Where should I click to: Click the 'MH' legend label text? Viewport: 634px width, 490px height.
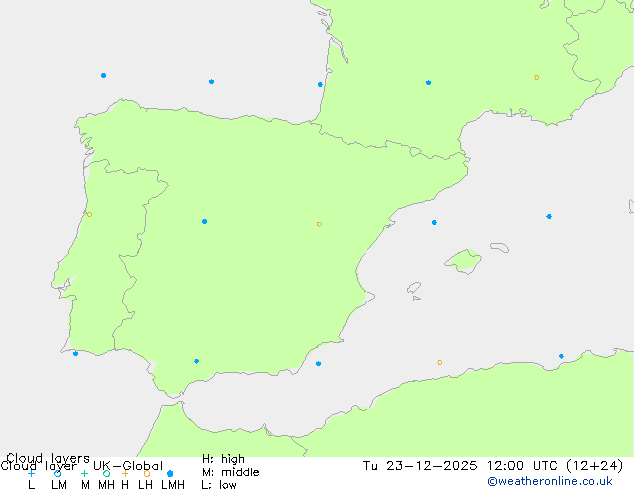(106, 485)
